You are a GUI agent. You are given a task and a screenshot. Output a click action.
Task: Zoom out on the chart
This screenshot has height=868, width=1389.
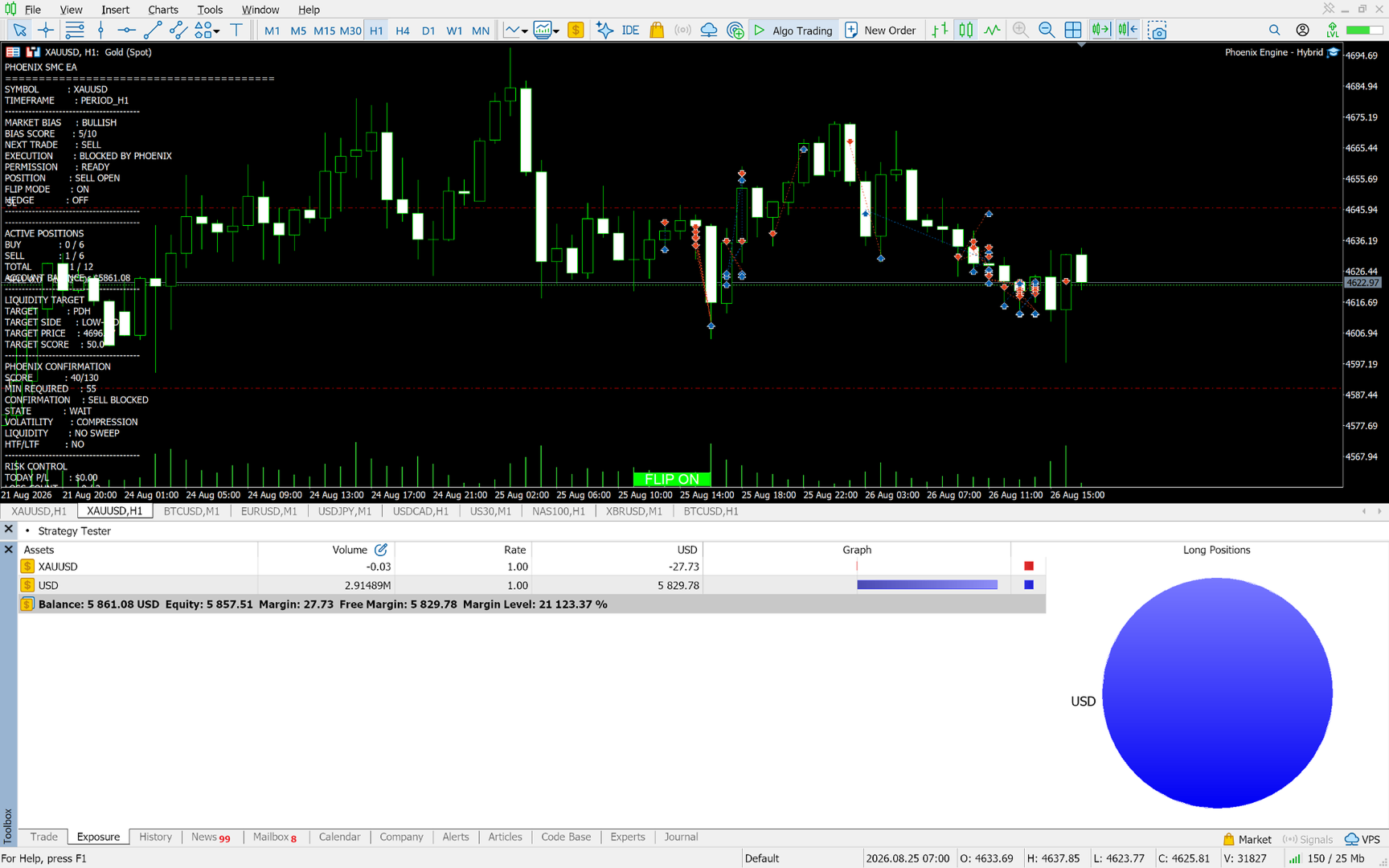1047,31
